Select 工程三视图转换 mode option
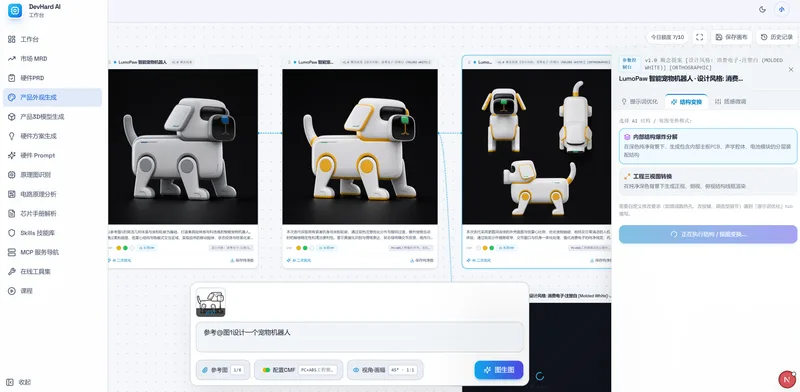This screenshot has height=392, width=800. point(708,181)
